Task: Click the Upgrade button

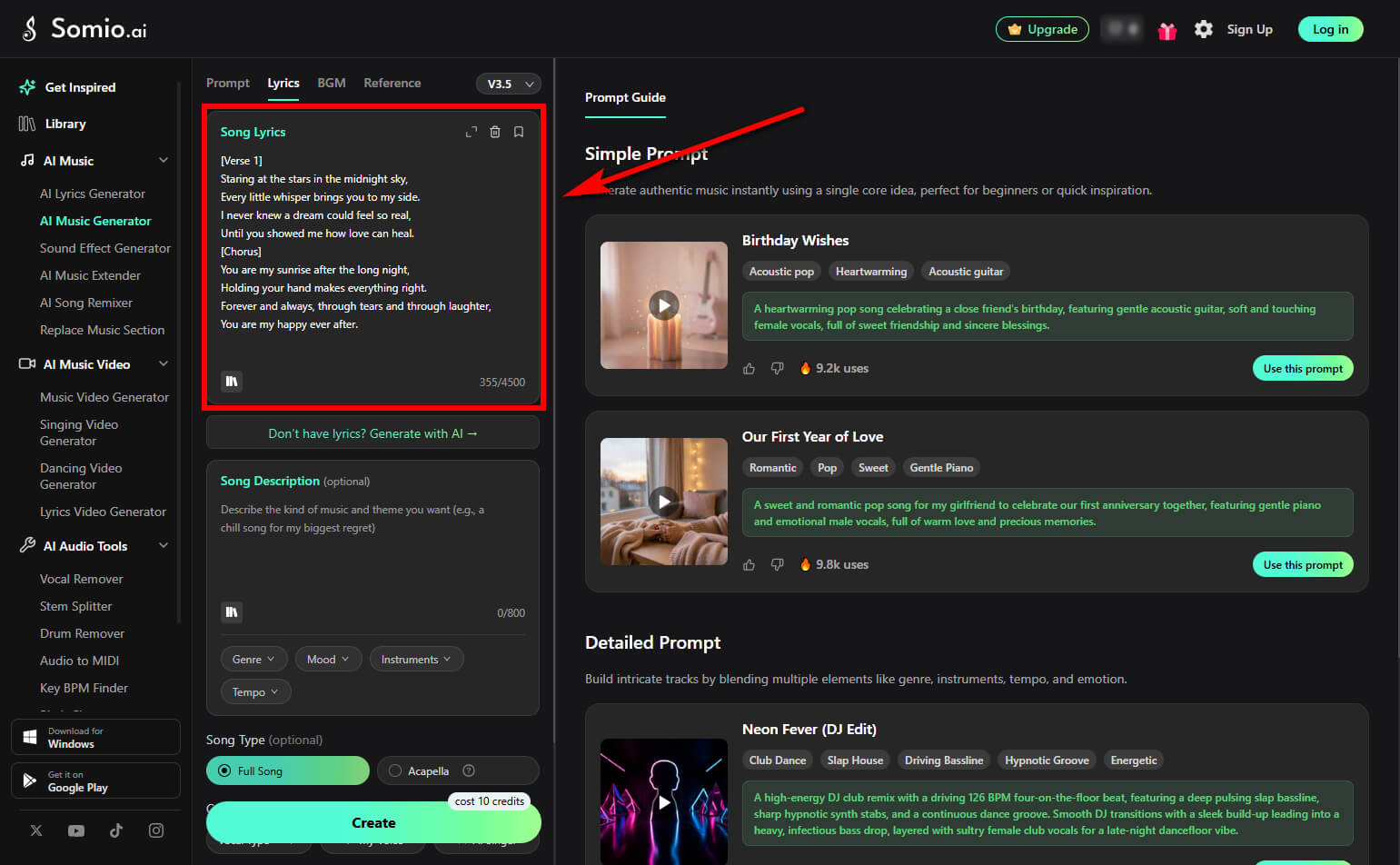Action: pos(1042,29)
